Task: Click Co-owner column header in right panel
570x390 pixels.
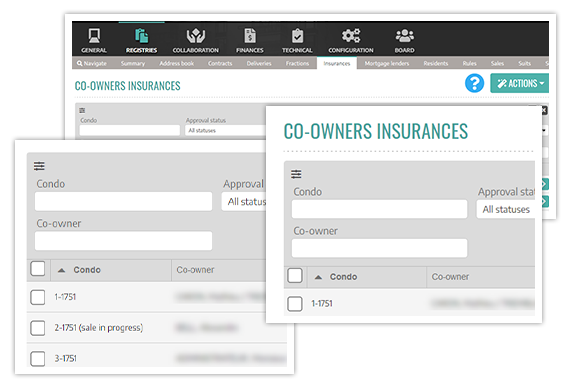Action: 450,277
